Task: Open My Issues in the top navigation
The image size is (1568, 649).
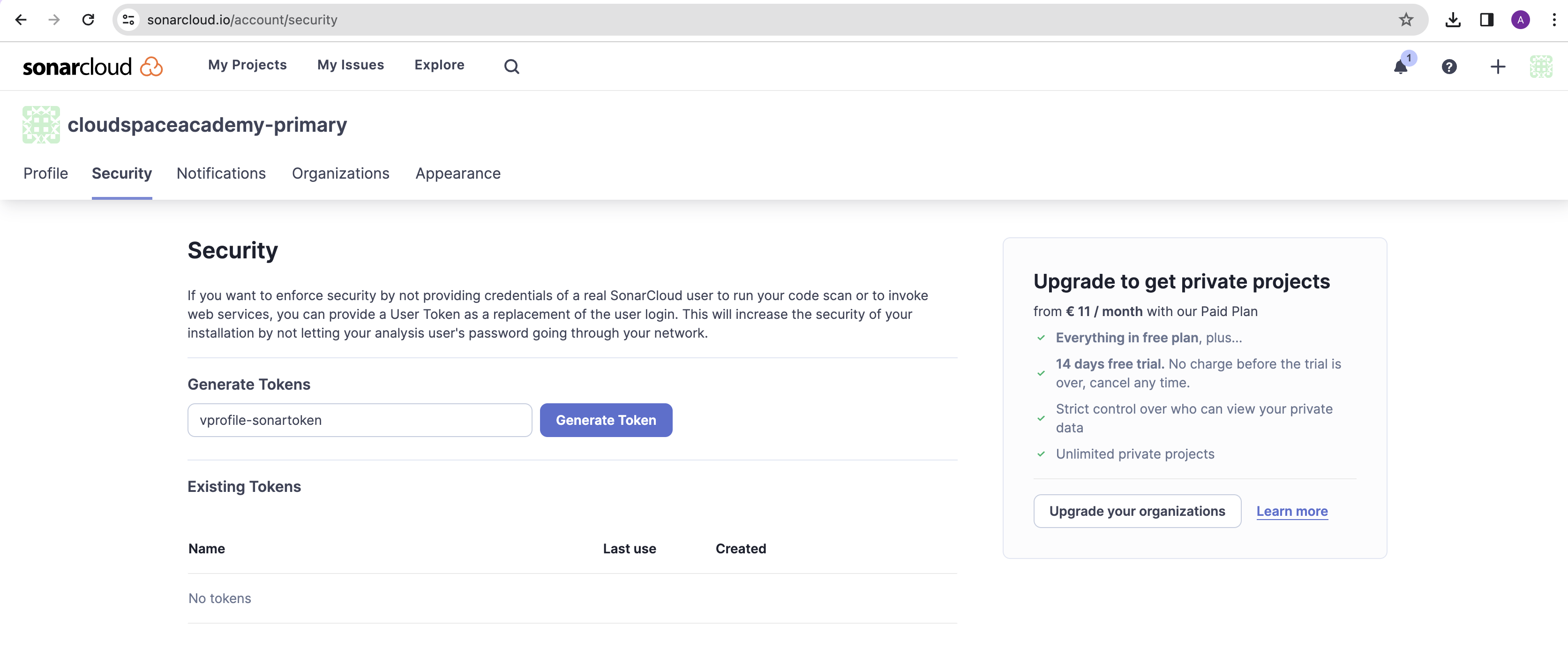Action: (351, 65)
